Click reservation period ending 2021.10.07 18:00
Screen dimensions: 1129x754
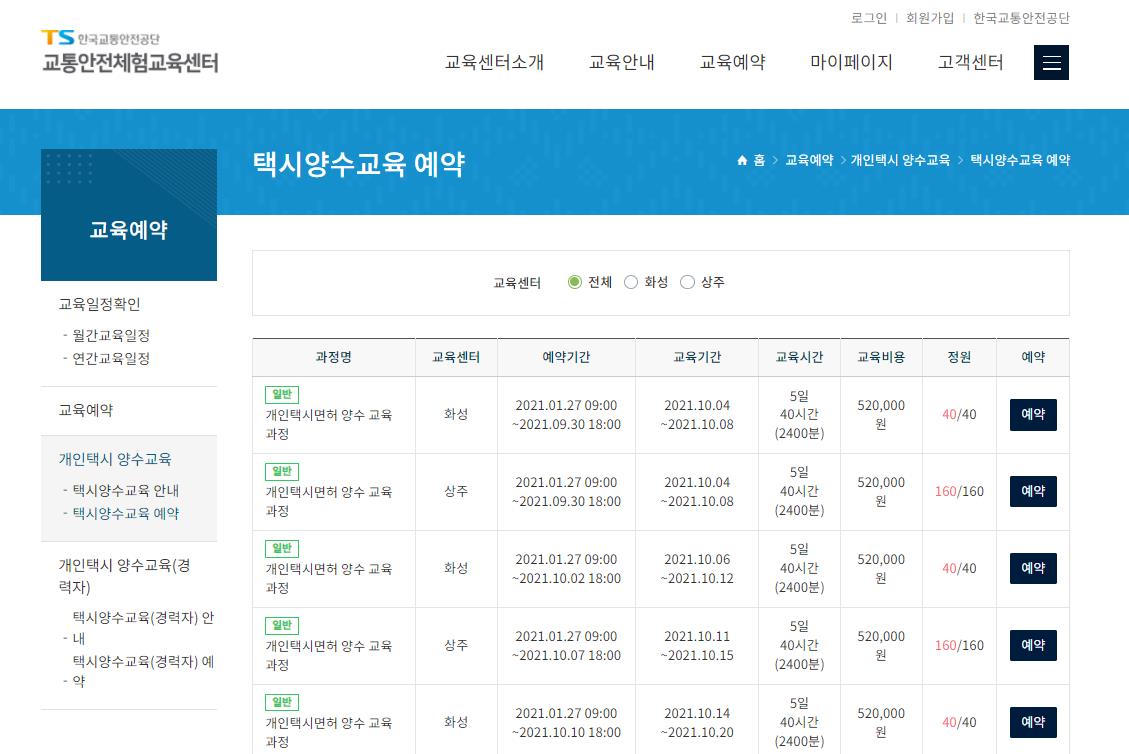tap(566, 646)
